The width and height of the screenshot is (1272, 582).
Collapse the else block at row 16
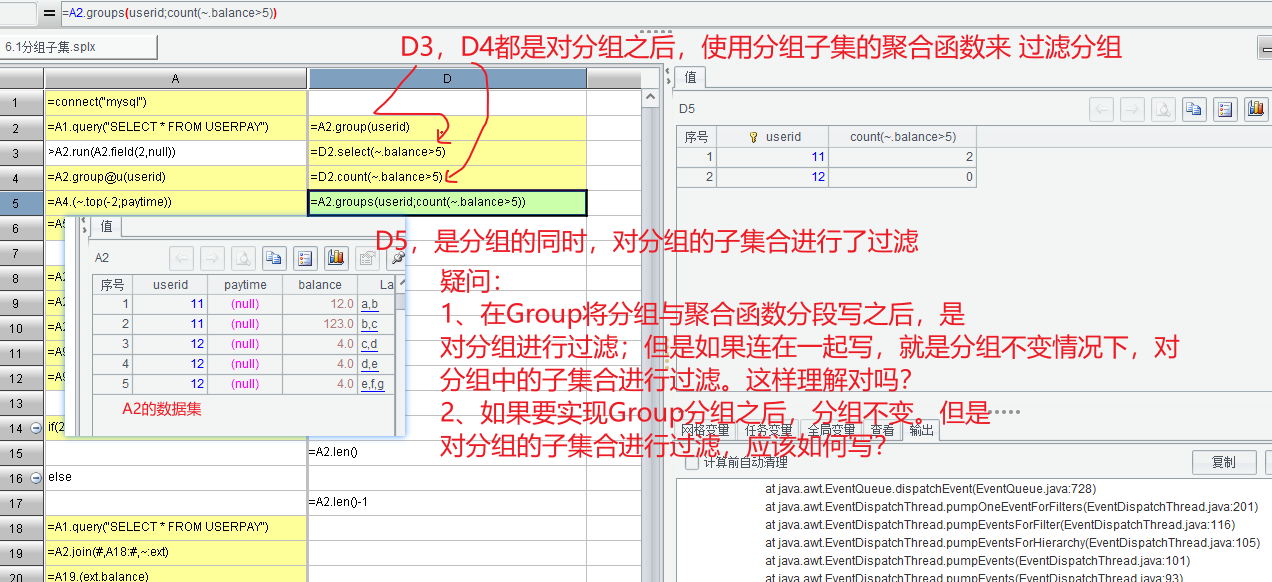pos(37,477)
